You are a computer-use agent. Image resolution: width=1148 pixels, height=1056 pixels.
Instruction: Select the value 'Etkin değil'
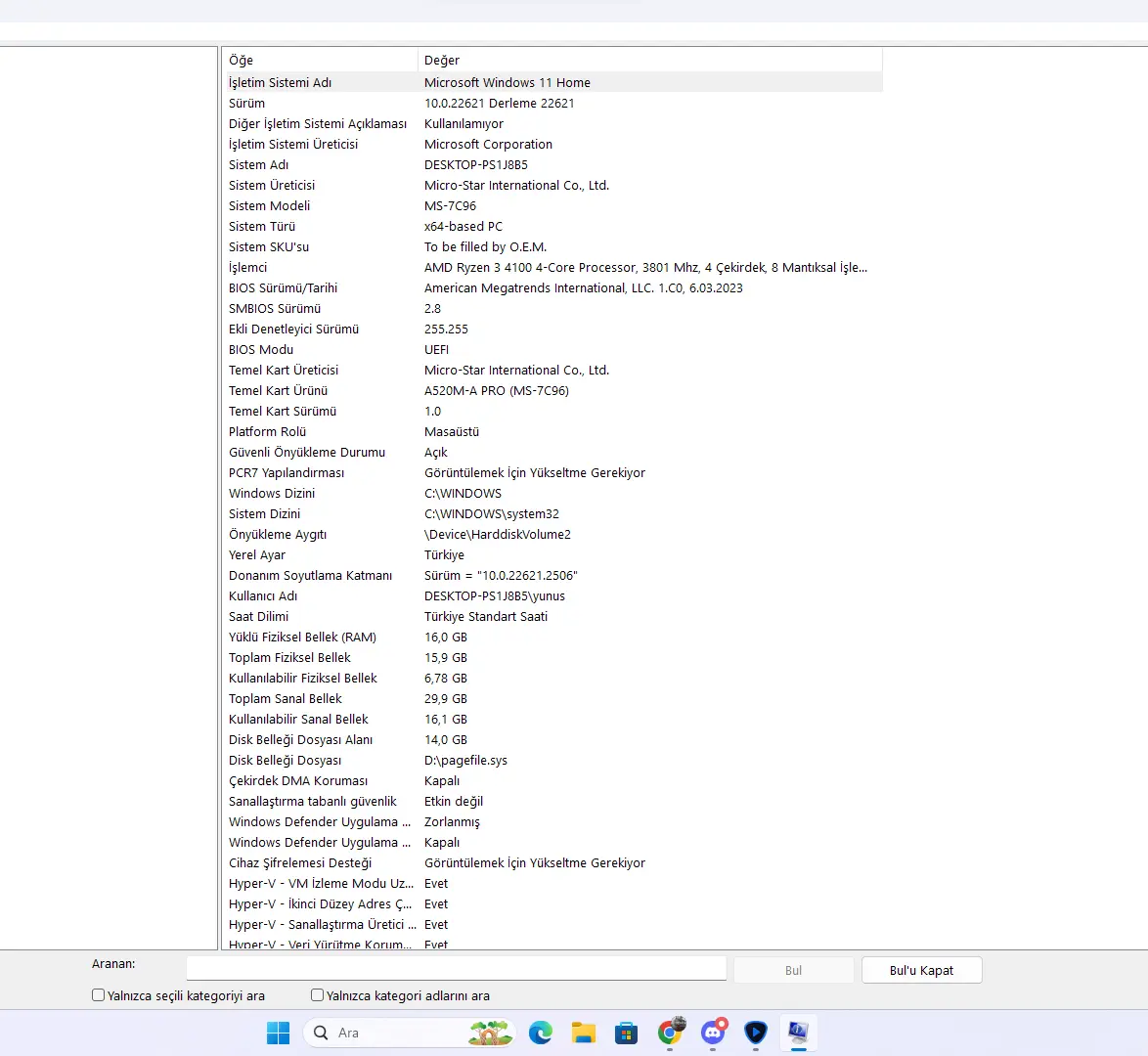coord(454,801)
